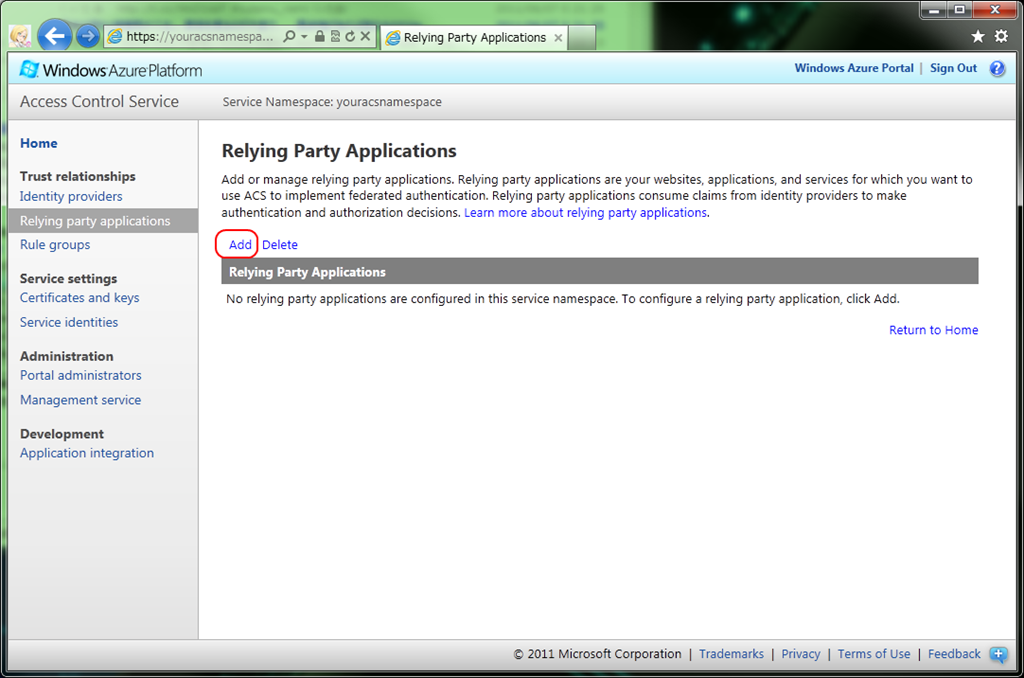Click the feedback speech bubble icon
The image size is (1024, 678).
click(998, 655)
